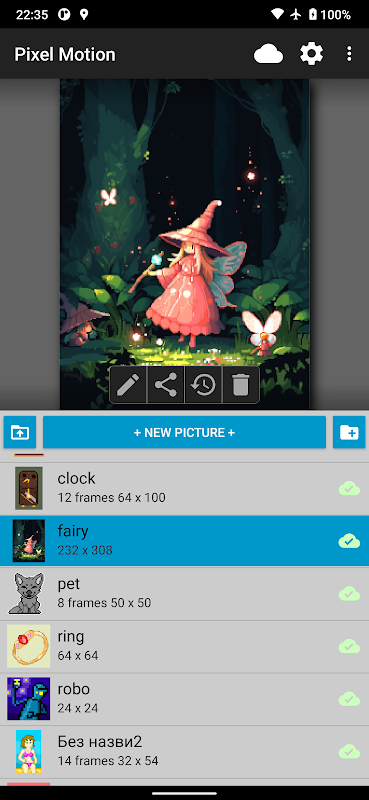Open cloud sync from the top bar

[x=268, y=54]
